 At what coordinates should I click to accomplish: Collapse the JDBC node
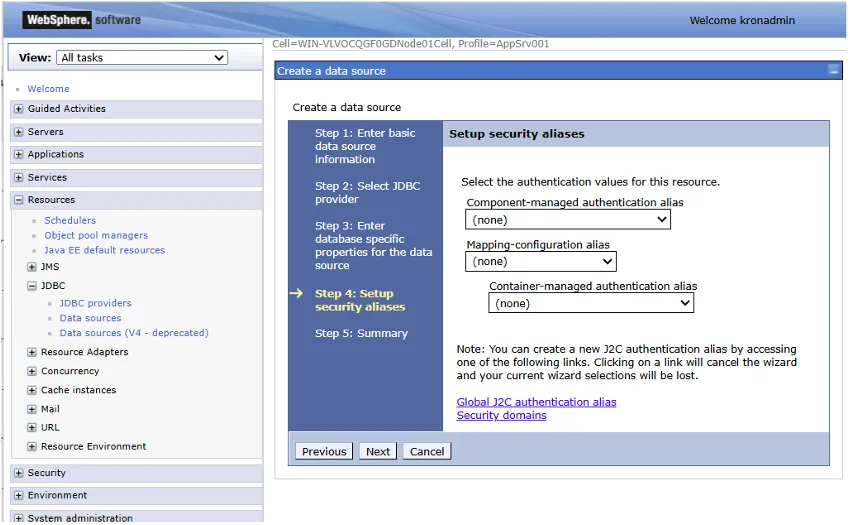click(32, 286)
